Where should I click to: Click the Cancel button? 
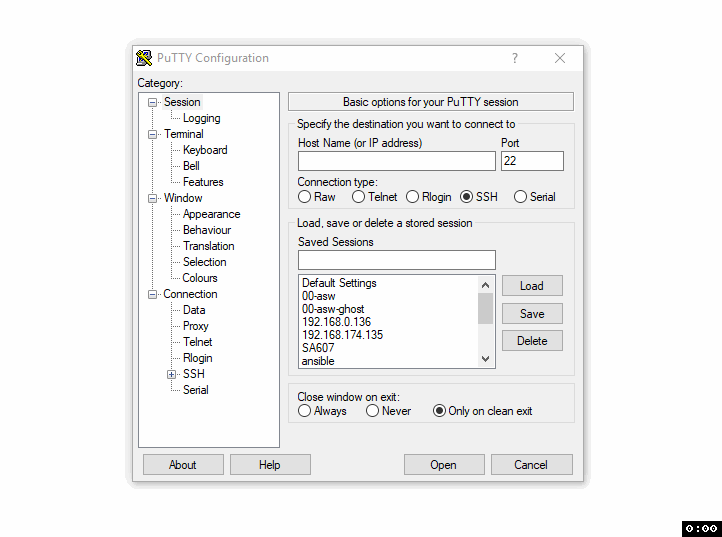531,465
